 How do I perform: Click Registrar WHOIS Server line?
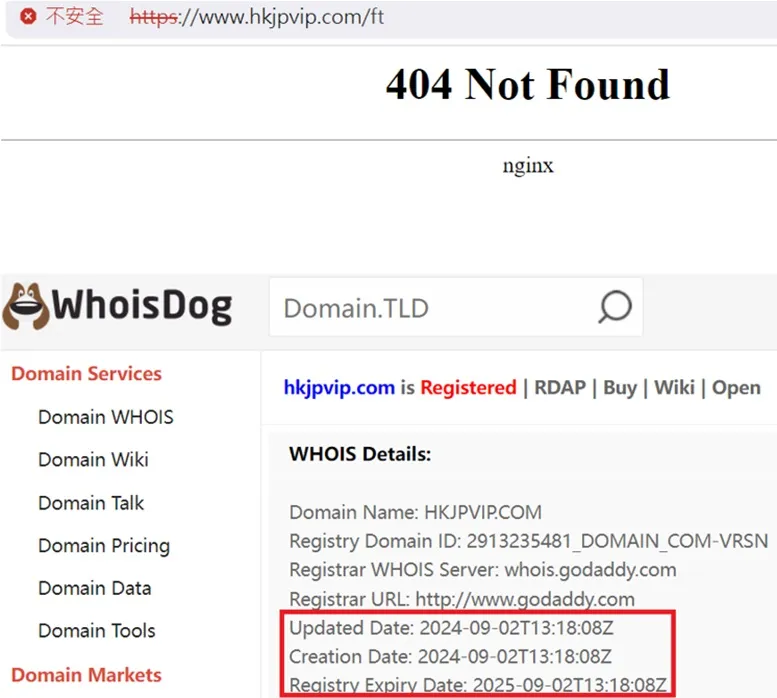tap(483, 570)
